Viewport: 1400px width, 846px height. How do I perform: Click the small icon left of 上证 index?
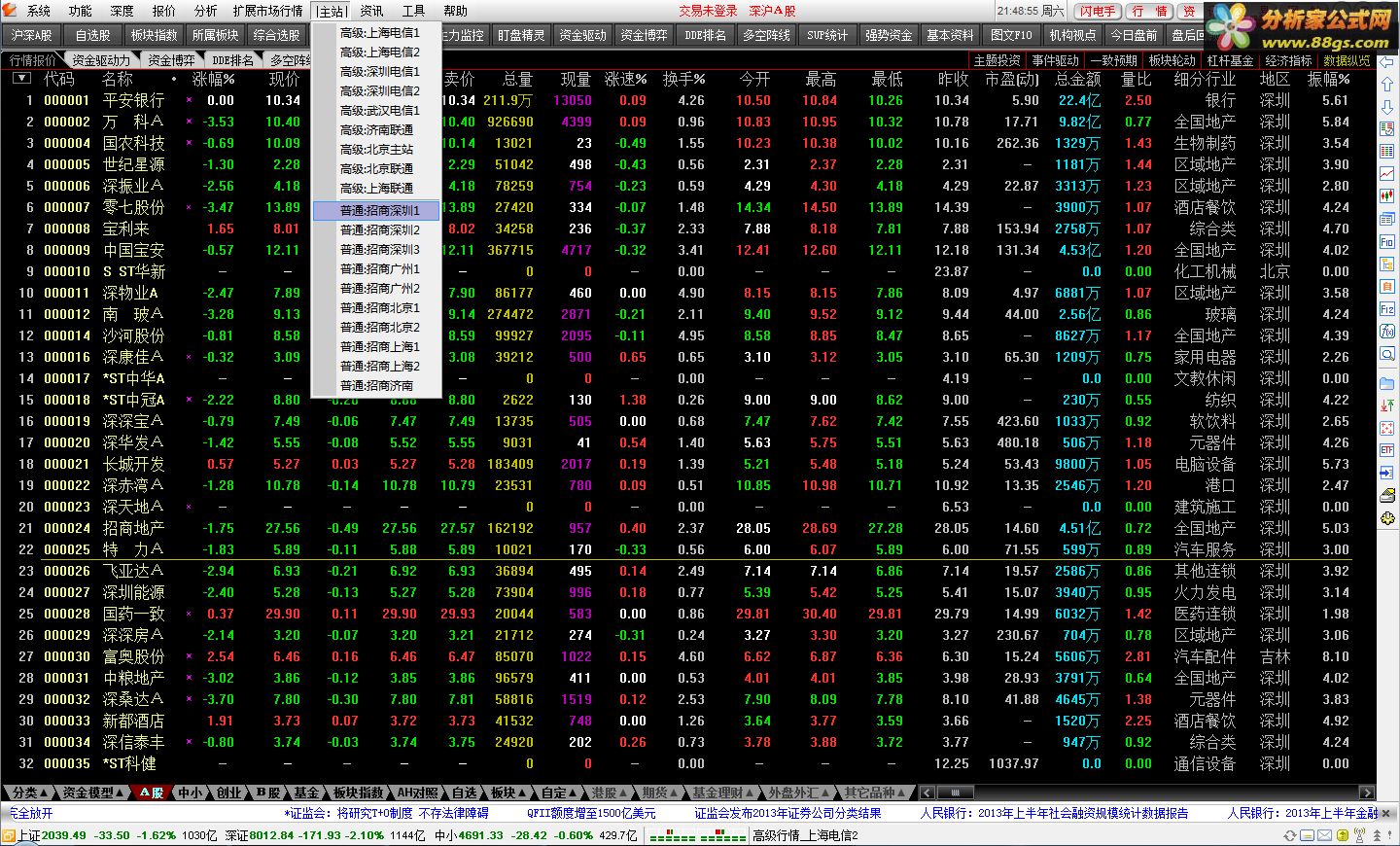coord(9,835)
